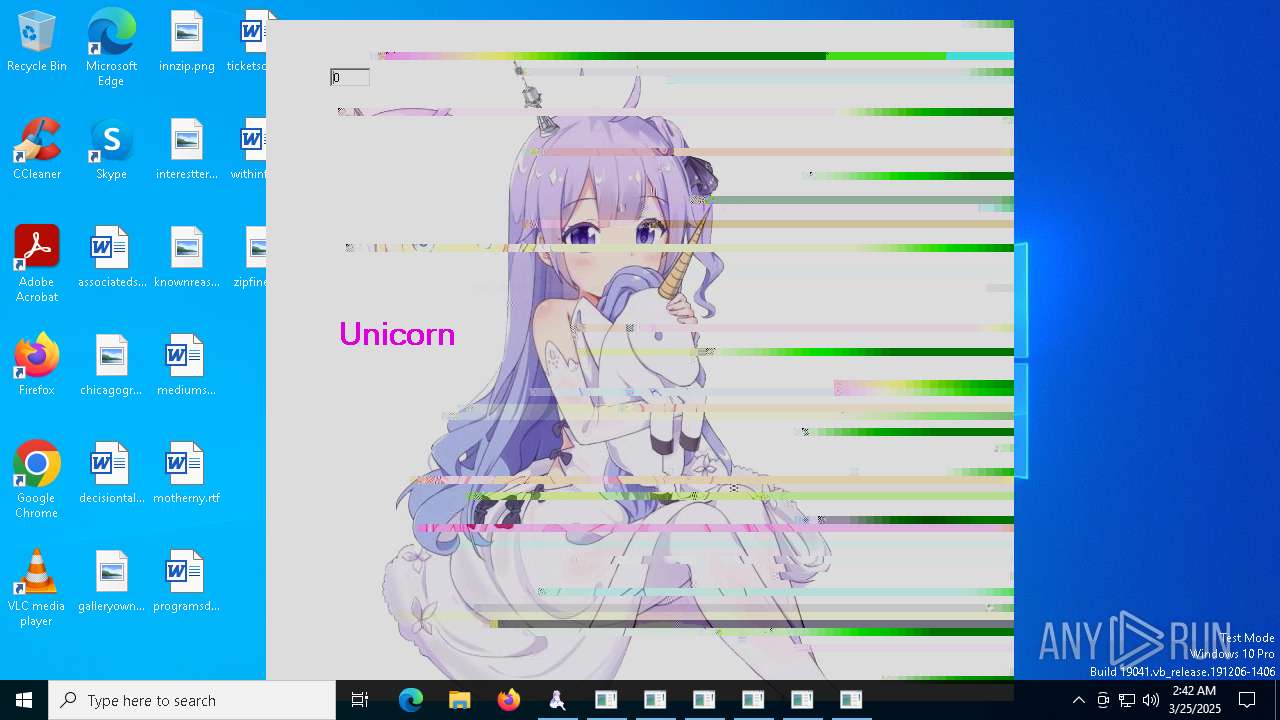Select the programsd... Word document
The height and width of the screenshot is (720, 1280).
click(x=186, y=582)
